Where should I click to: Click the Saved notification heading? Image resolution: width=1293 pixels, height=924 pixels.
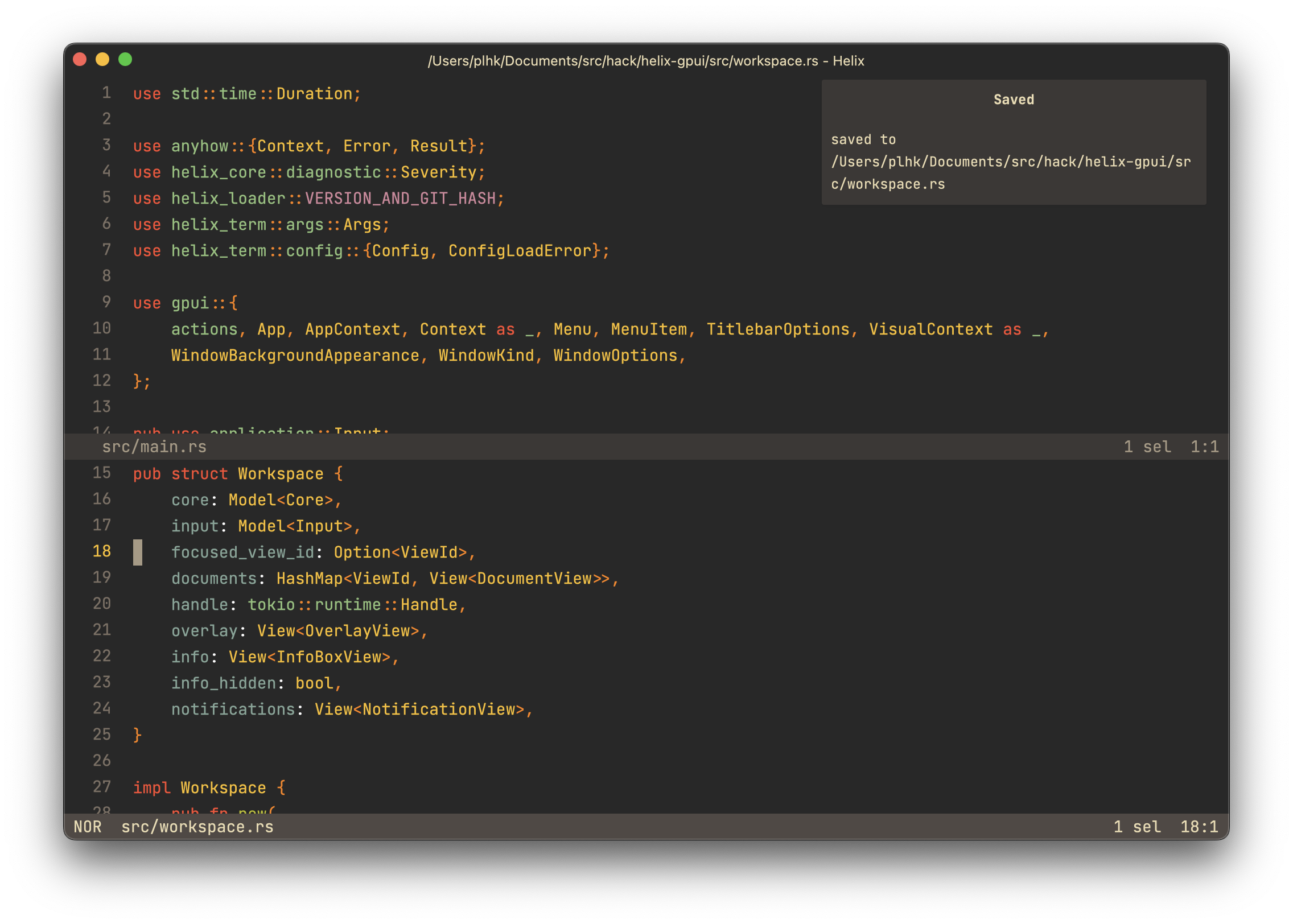tap(1014, 100)
